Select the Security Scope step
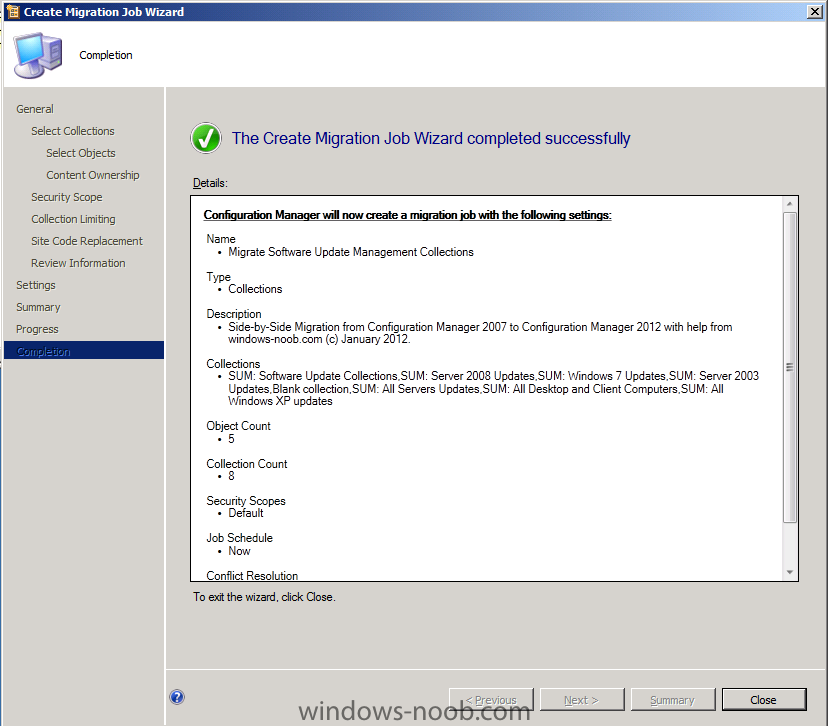This screenshot has height=726, width=828. 67,197
